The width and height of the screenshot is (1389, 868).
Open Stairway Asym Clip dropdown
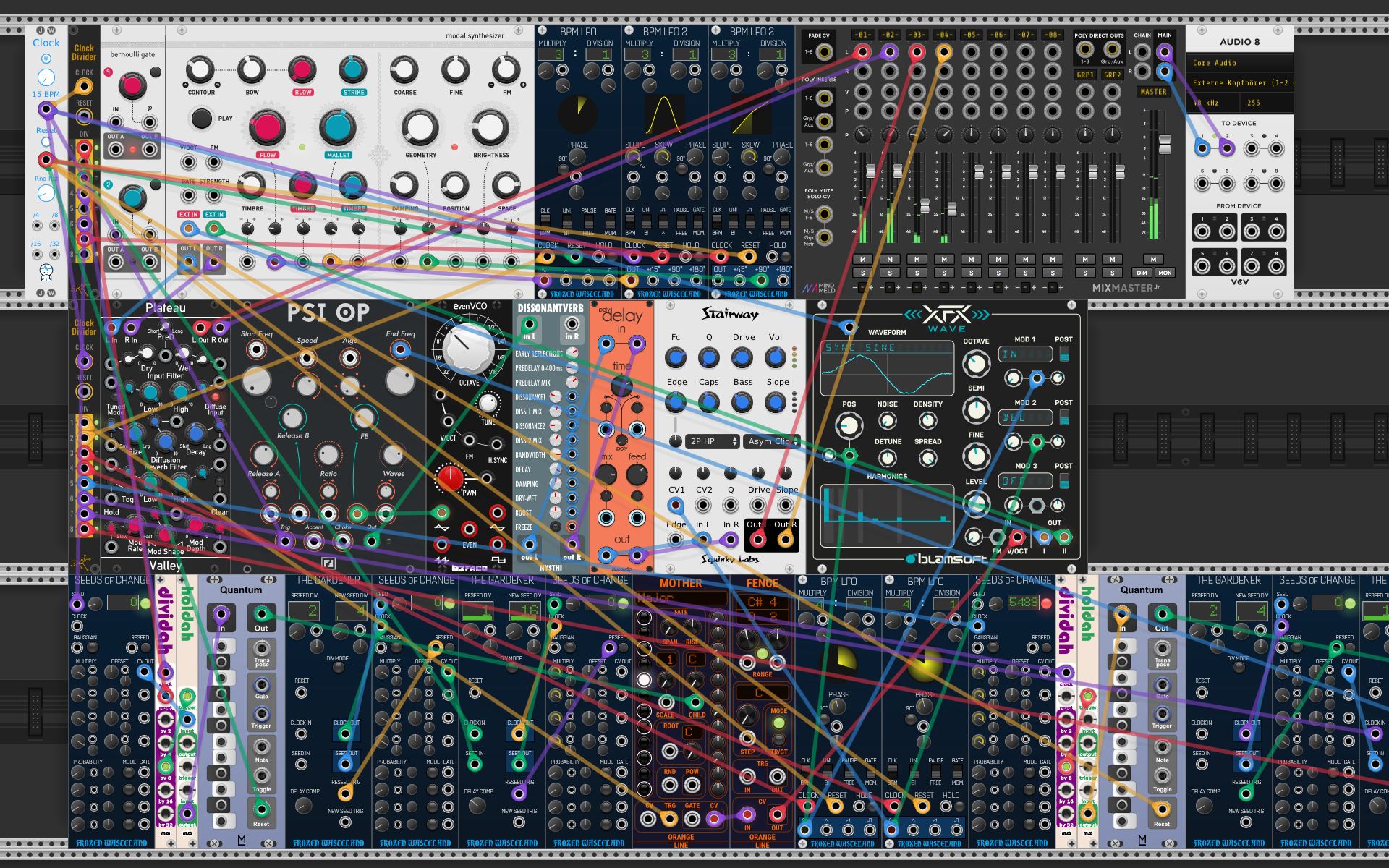[x=771, y=441]
